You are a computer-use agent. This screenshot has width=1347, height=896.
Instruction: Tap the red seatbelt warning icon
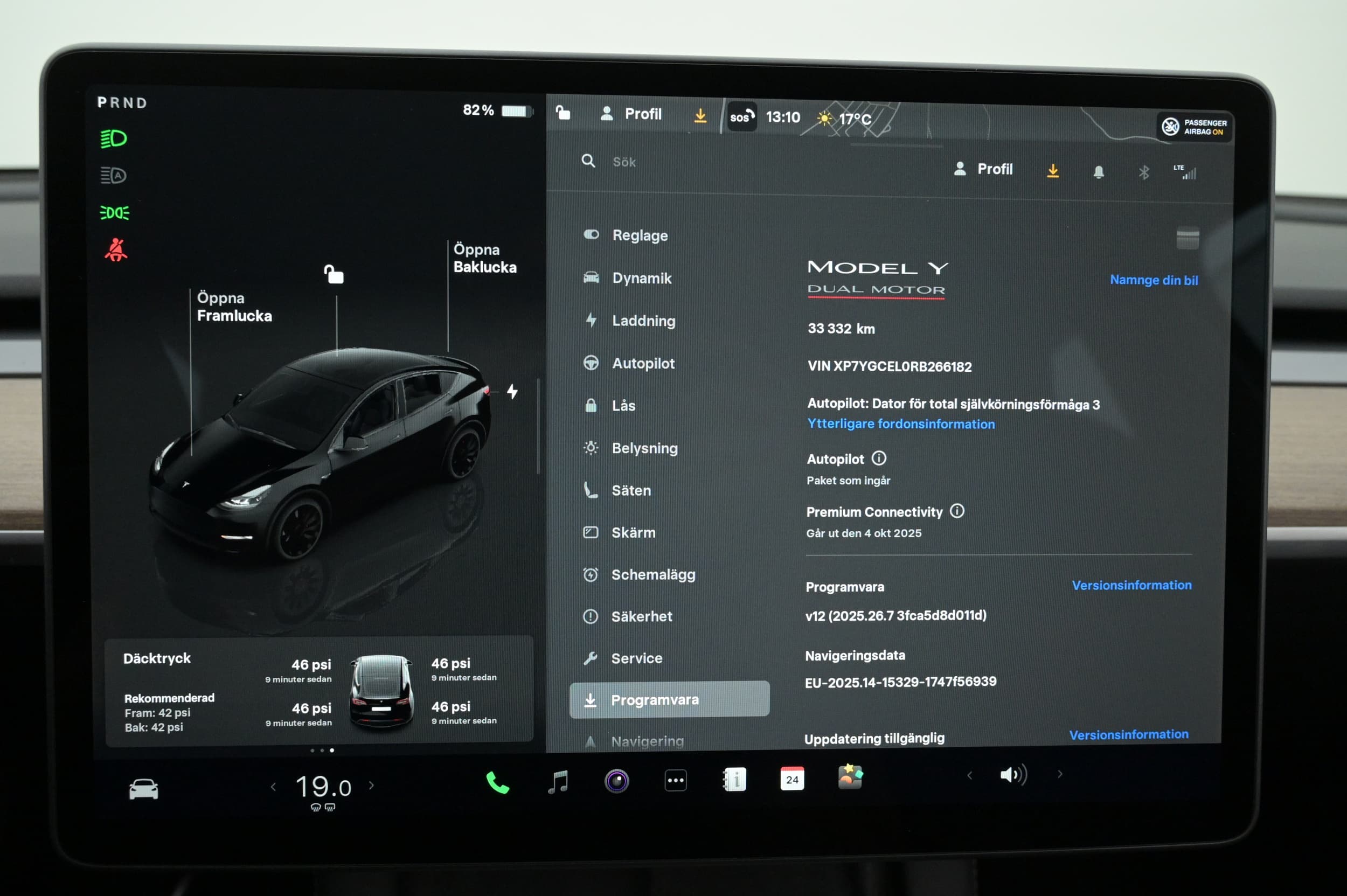pos(116,251)
